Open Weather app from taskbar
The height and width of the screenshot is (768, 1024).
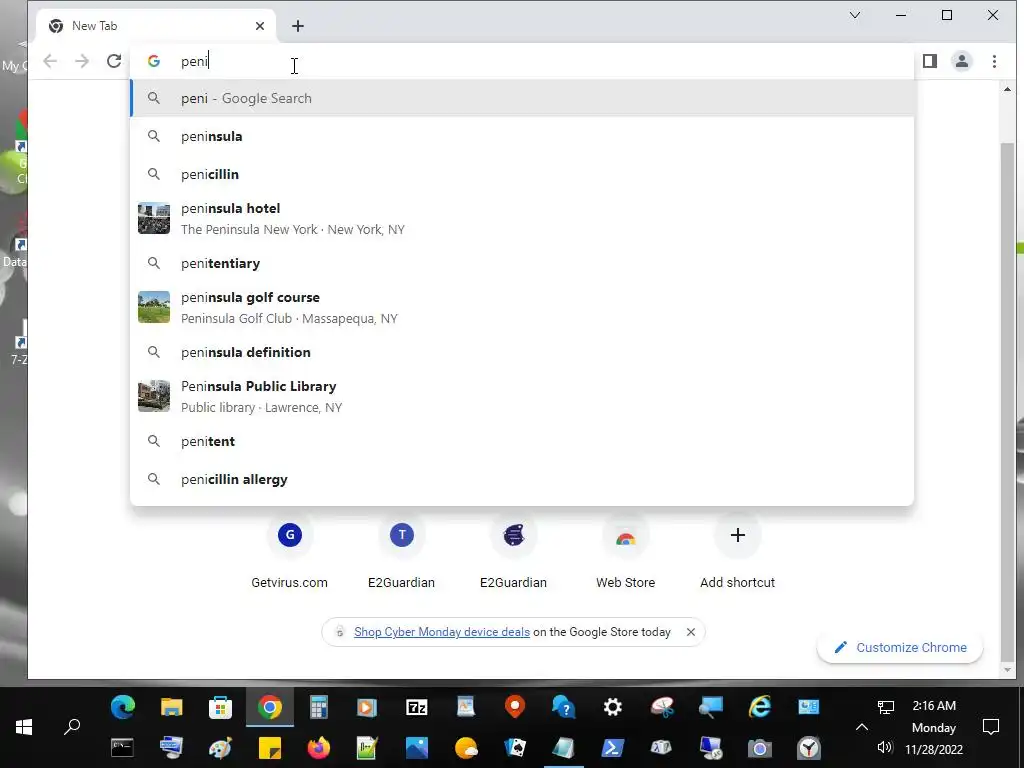tap(466, 748)
